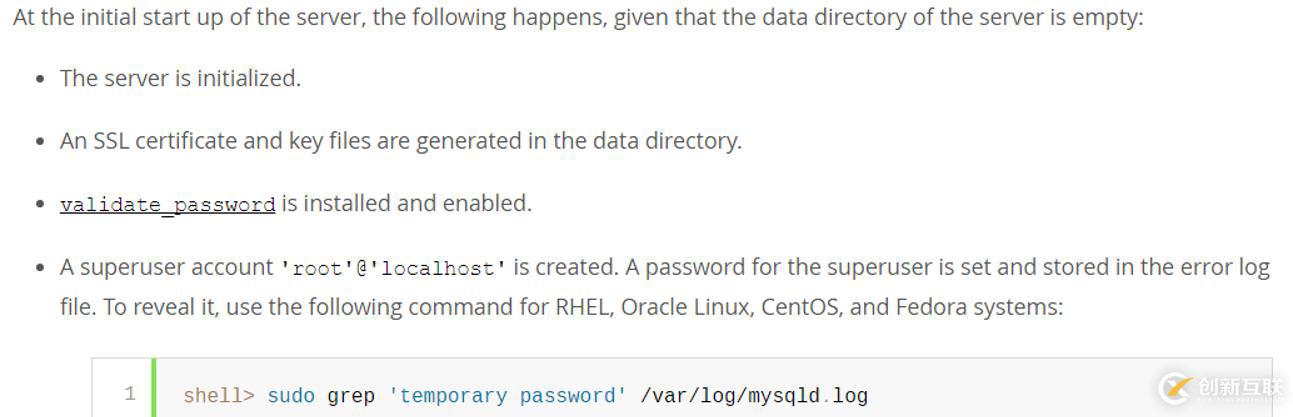Click line number 1 in code block
This screenshot has height=417, width=1293.
coord(129,394)
